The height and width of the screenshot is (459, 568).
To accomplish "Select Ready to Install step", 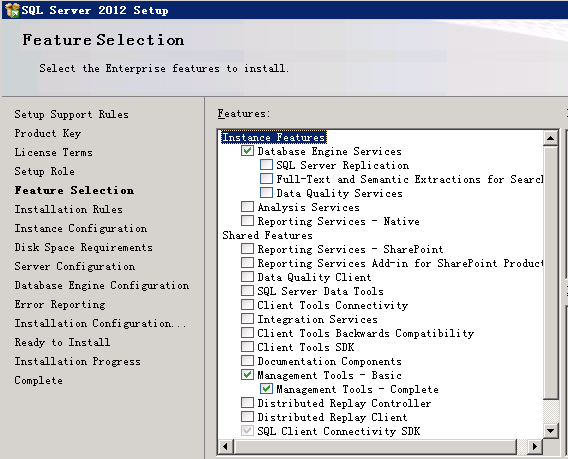I will click(x=62, y=342).
